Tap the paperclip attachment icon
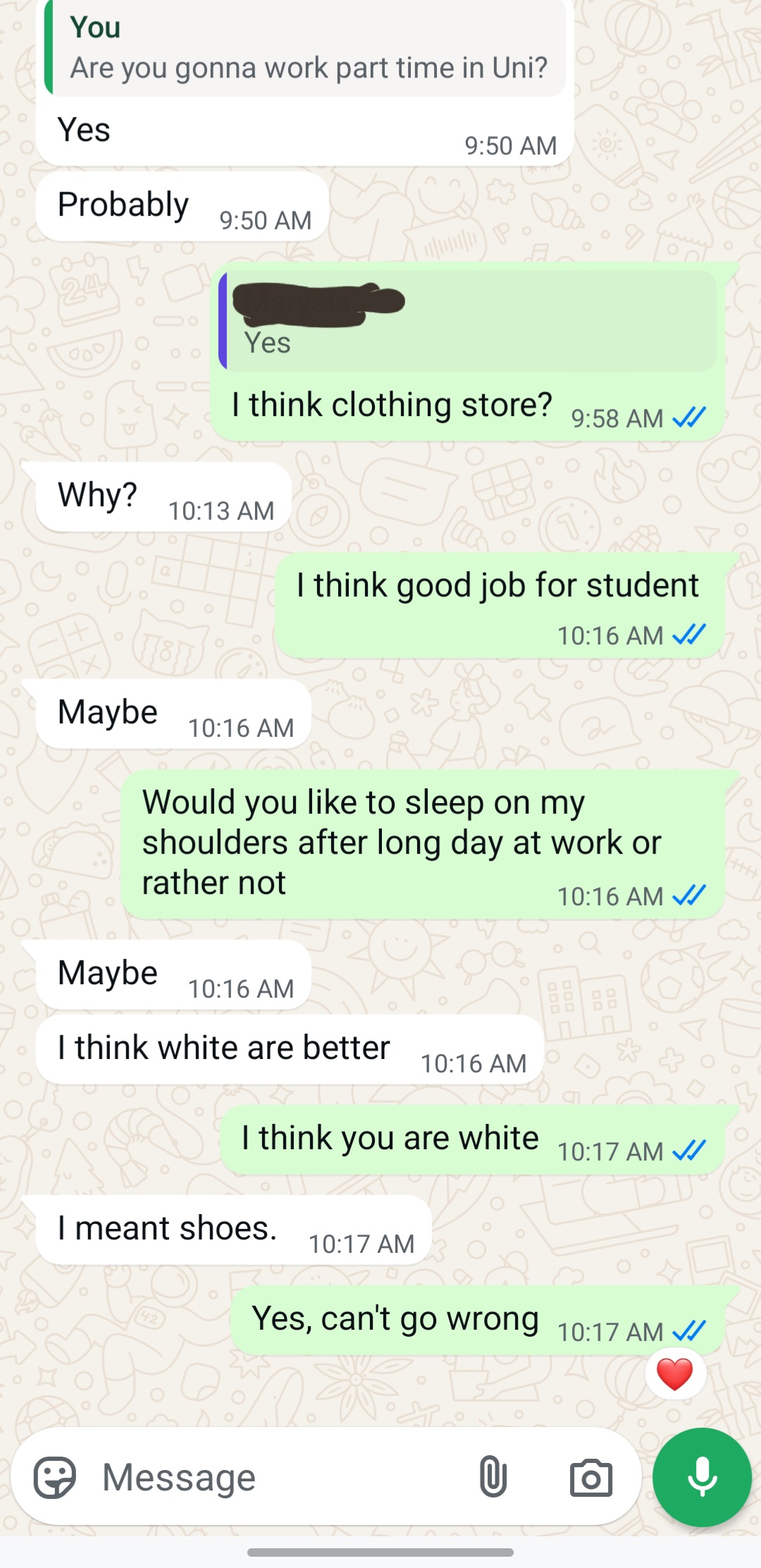Viewport: 761px width, 1568px height. point(493,1476)
